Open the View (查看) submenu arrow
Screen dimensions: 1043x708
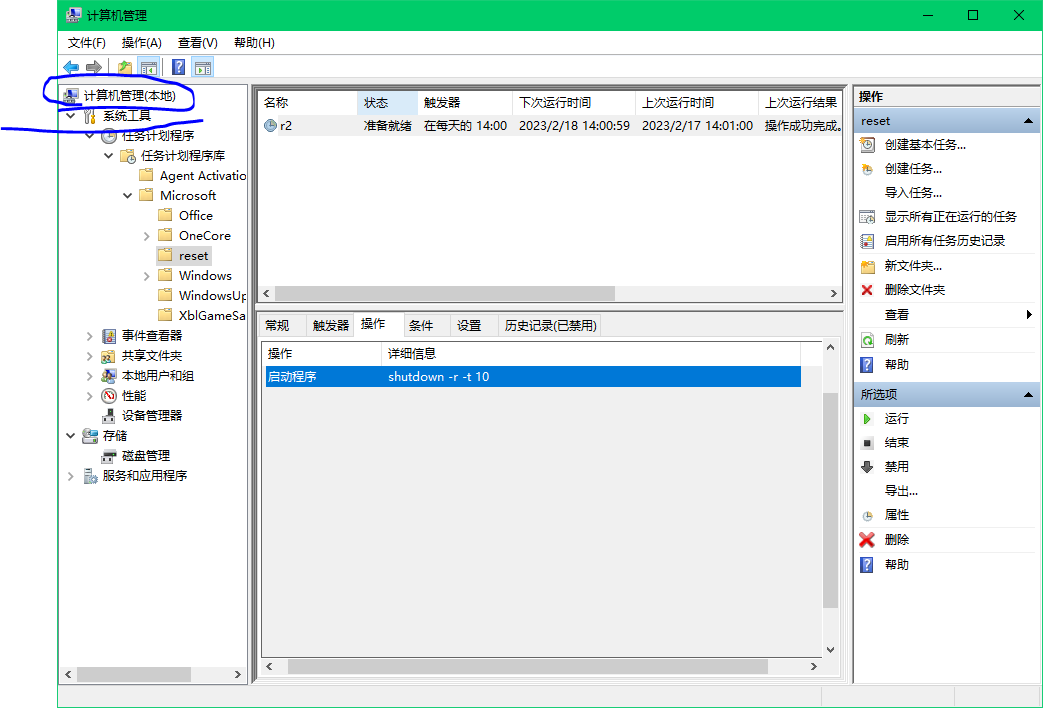(1029, 315)
